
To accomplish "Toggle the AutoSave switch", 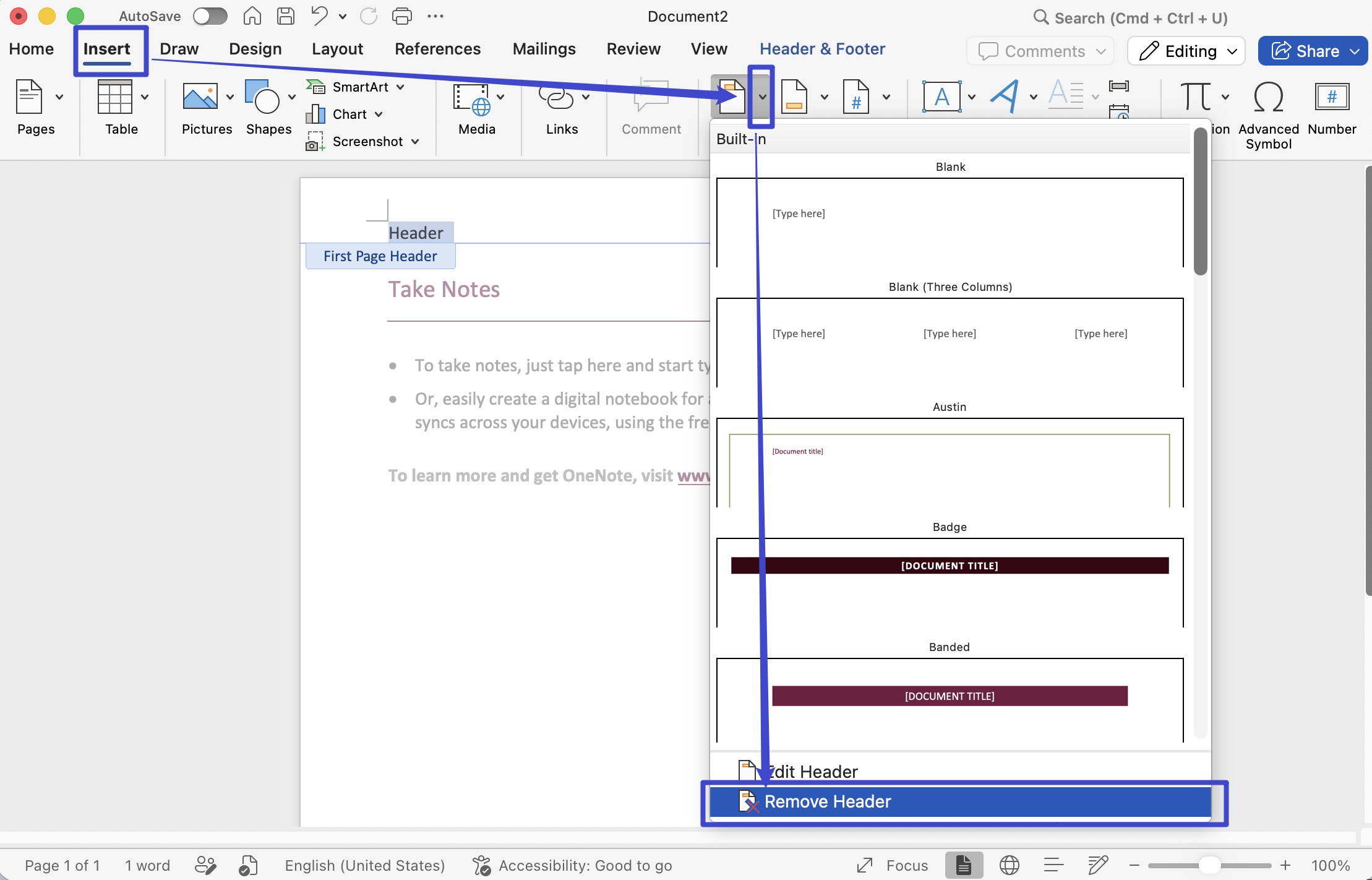I will point(210,16).
